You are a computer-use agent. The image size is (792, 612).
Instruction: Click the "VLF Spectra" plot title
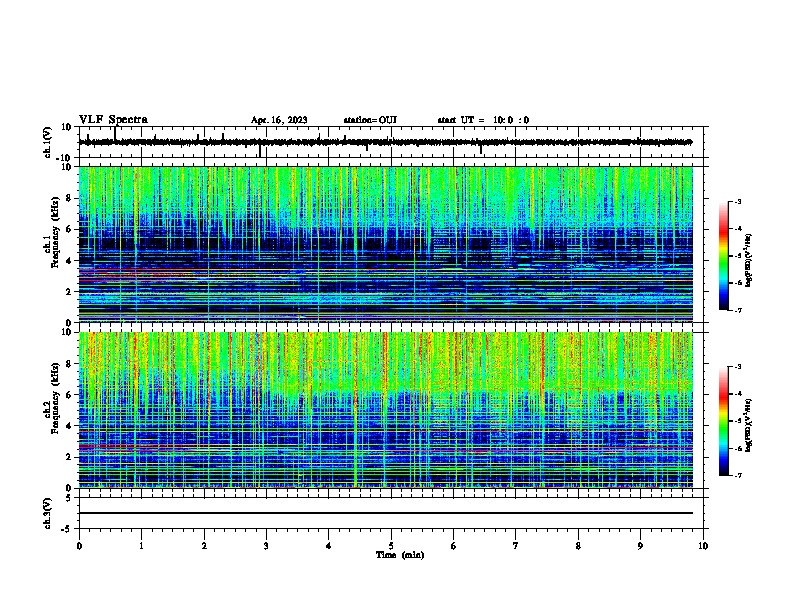(113, 120)
